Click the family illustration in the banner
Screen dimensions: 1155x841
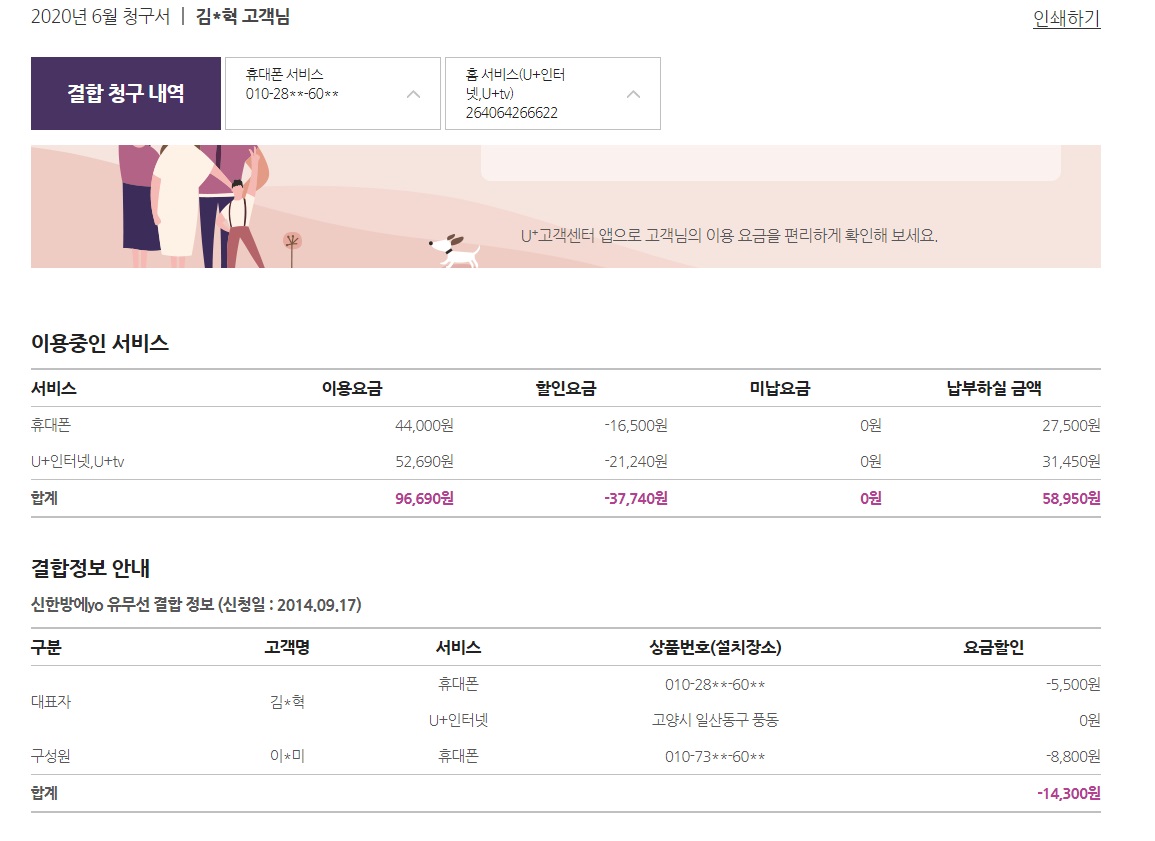(196, 205)
